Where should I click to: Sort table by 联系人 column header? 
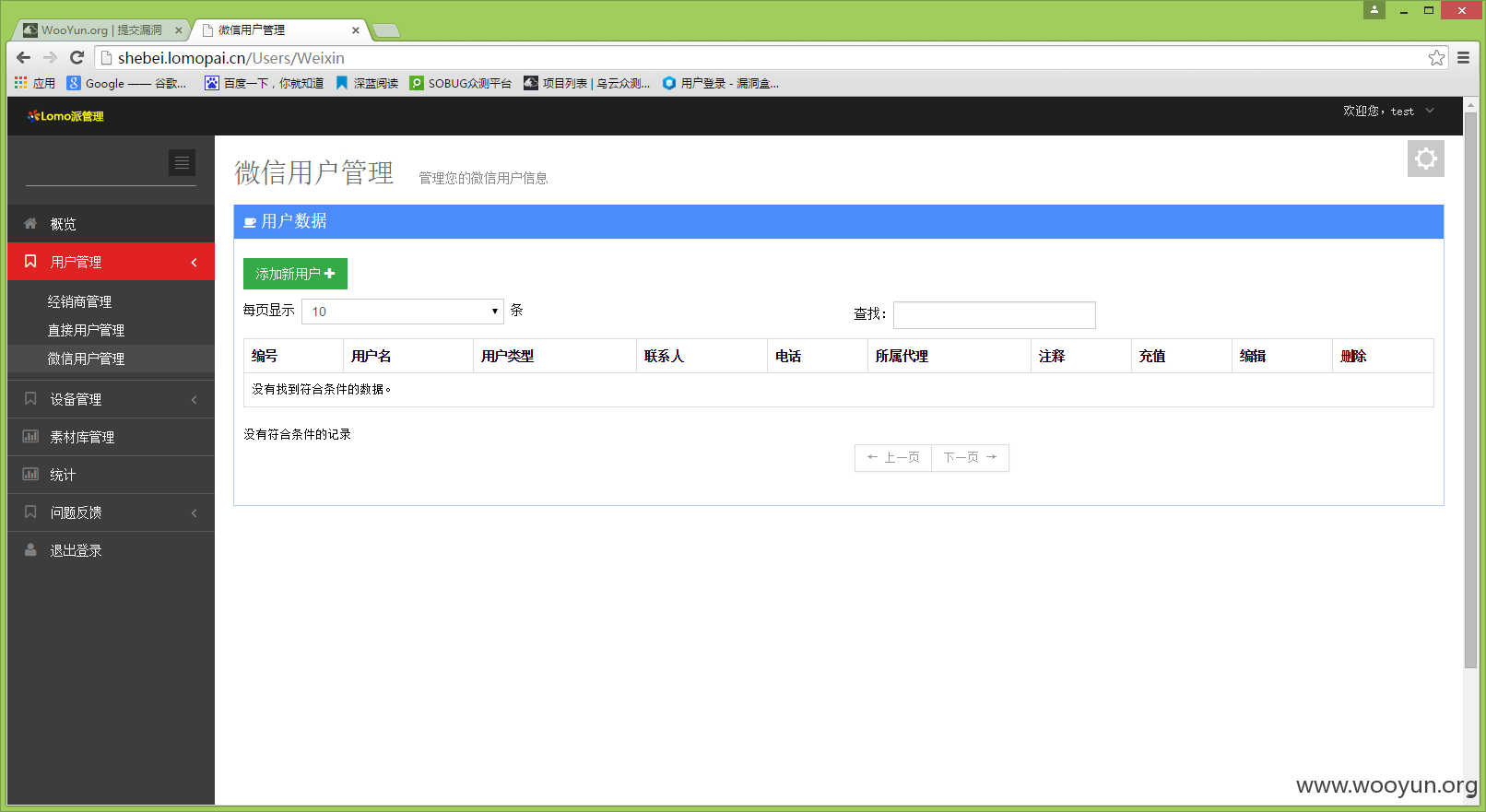[702, 356]
